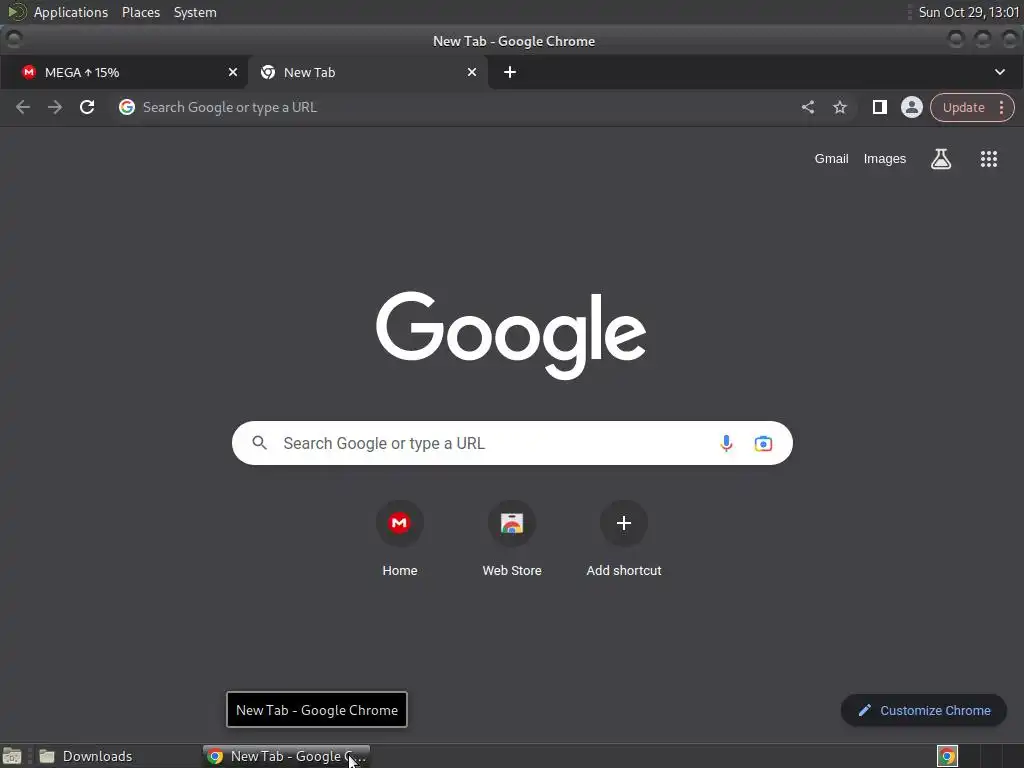1024x768 pixels.
Task: Bookmark this tab with the star icon
Action: [840, 107]
